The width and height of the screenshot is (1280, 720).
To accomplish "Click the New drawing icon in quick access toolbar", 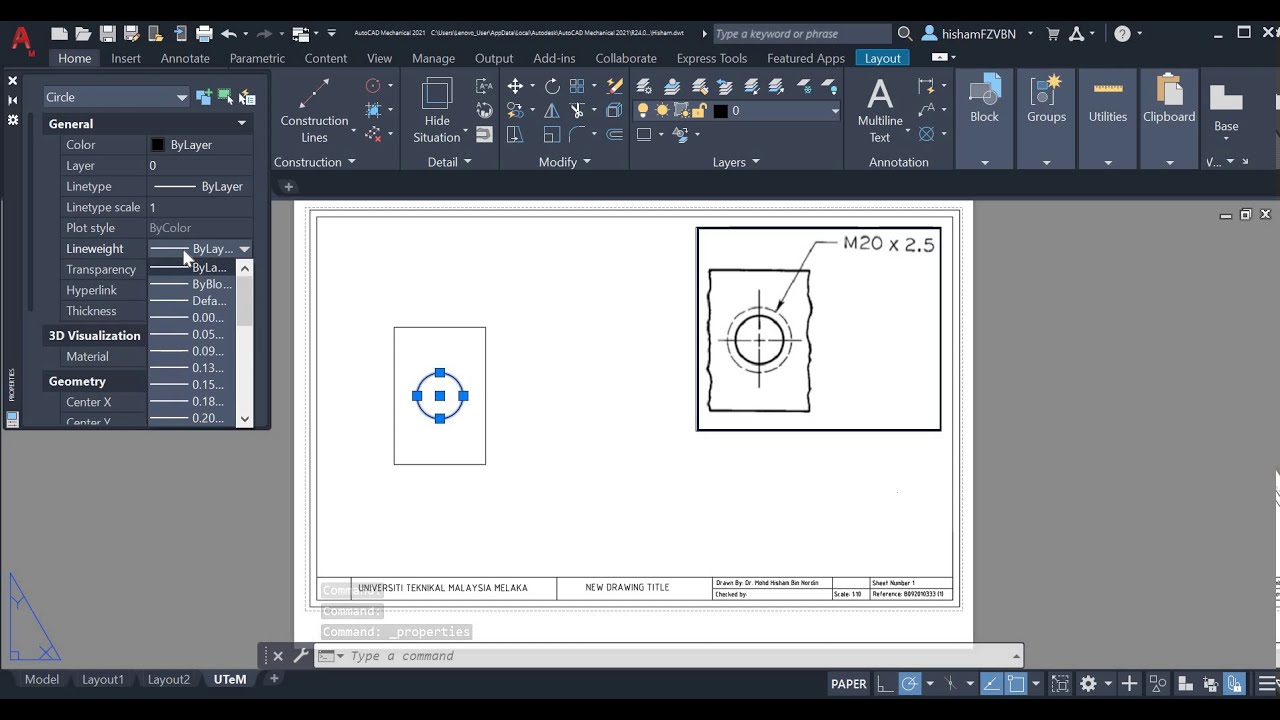I will click(x=59, y=34).
